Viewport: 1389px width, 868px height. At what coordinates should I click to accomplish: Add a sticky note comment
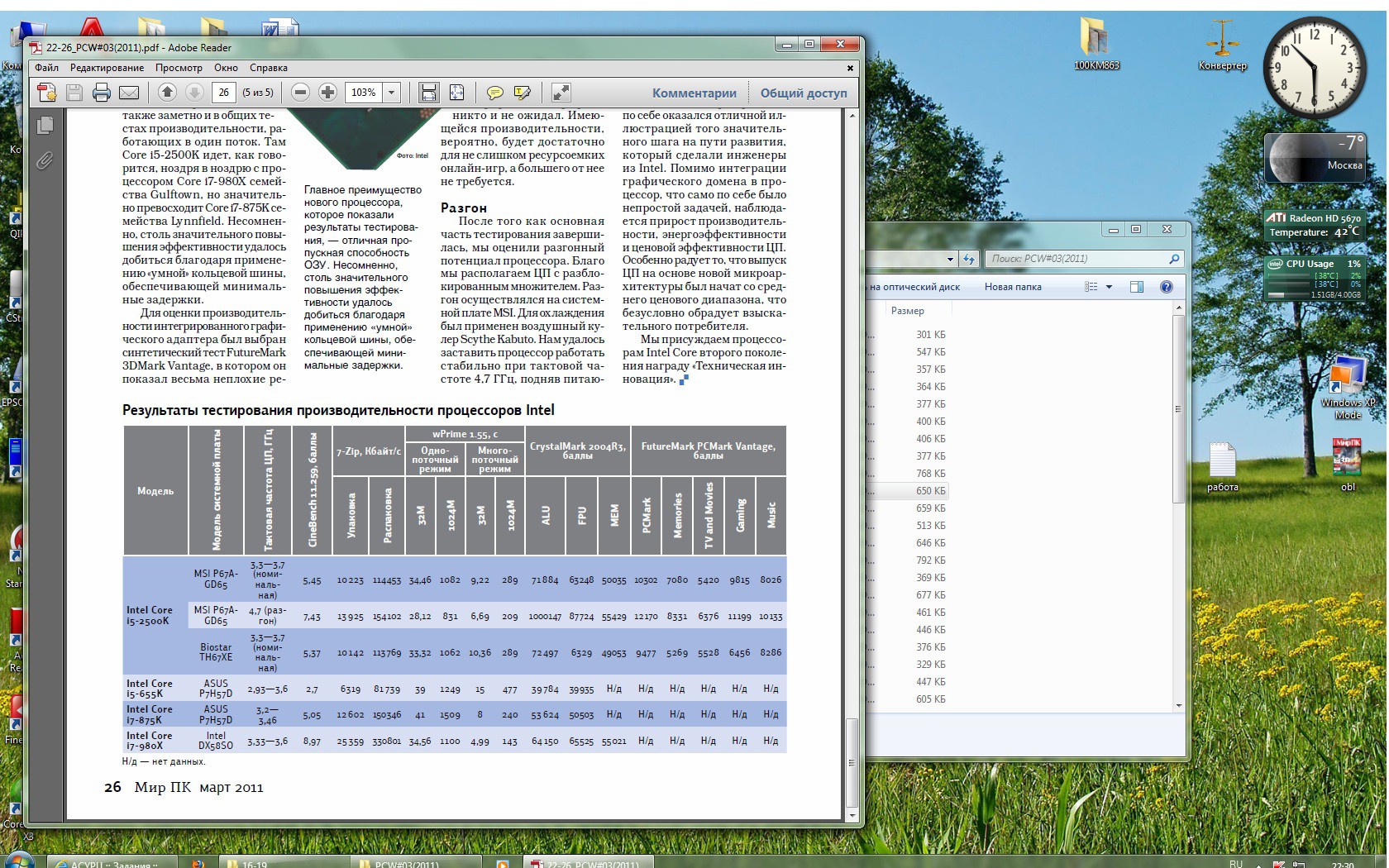(x=494, y=93)
